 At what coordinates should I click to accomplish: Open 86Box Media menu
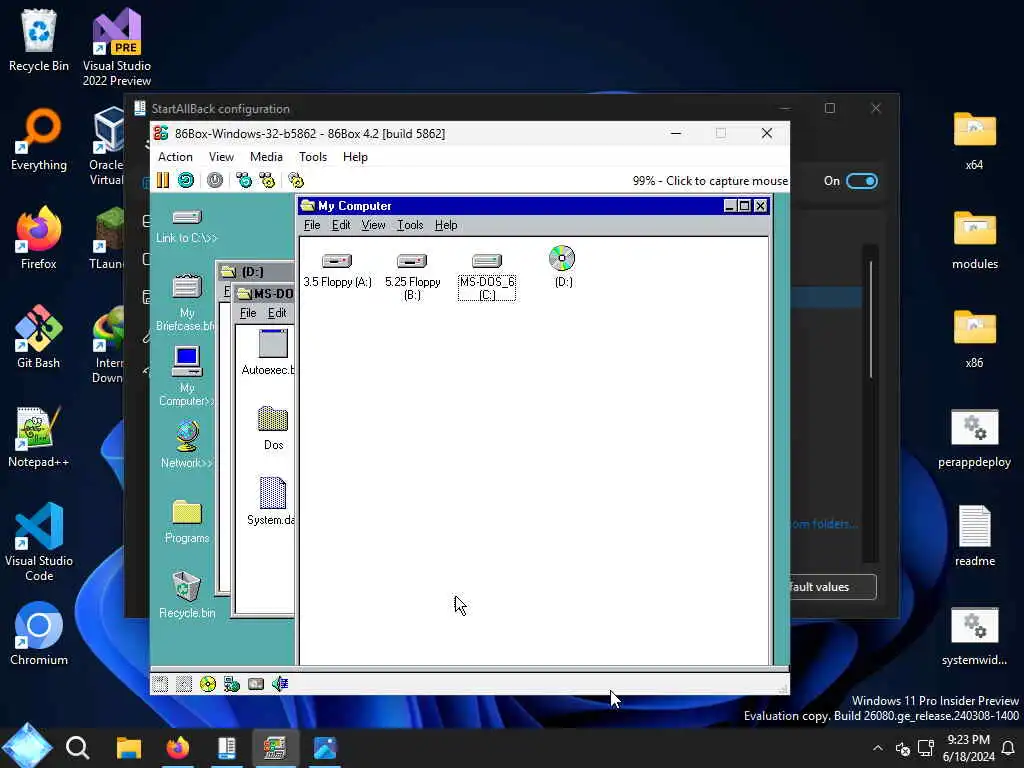266,157
